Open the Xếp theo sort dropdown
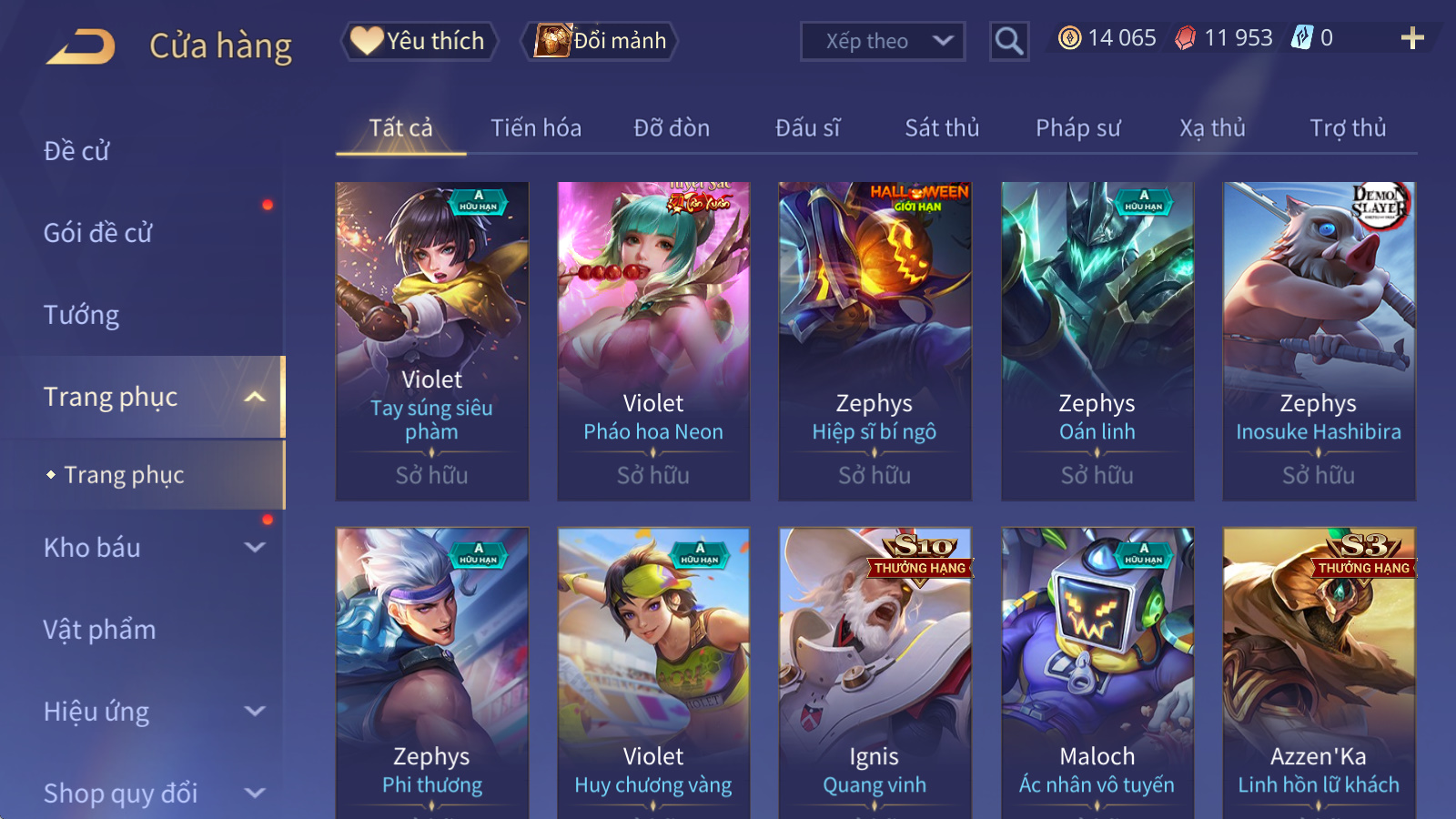 pyautogui.click(x=883, y=41)
